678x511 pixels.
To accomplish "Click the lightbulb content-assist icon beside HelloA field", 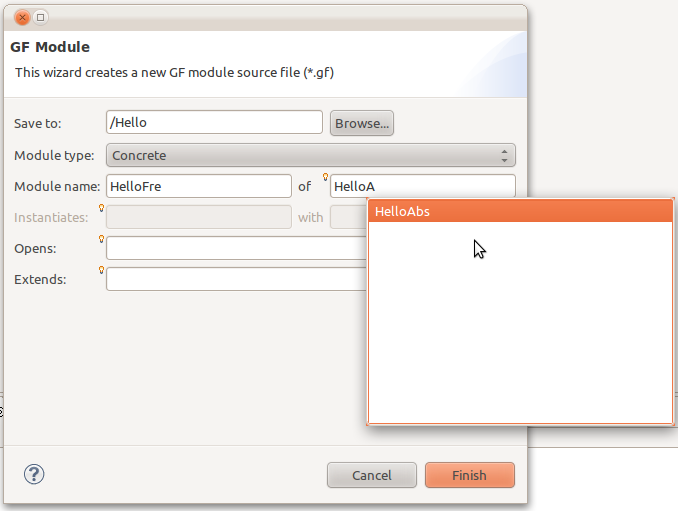I will tap(325, 177).
